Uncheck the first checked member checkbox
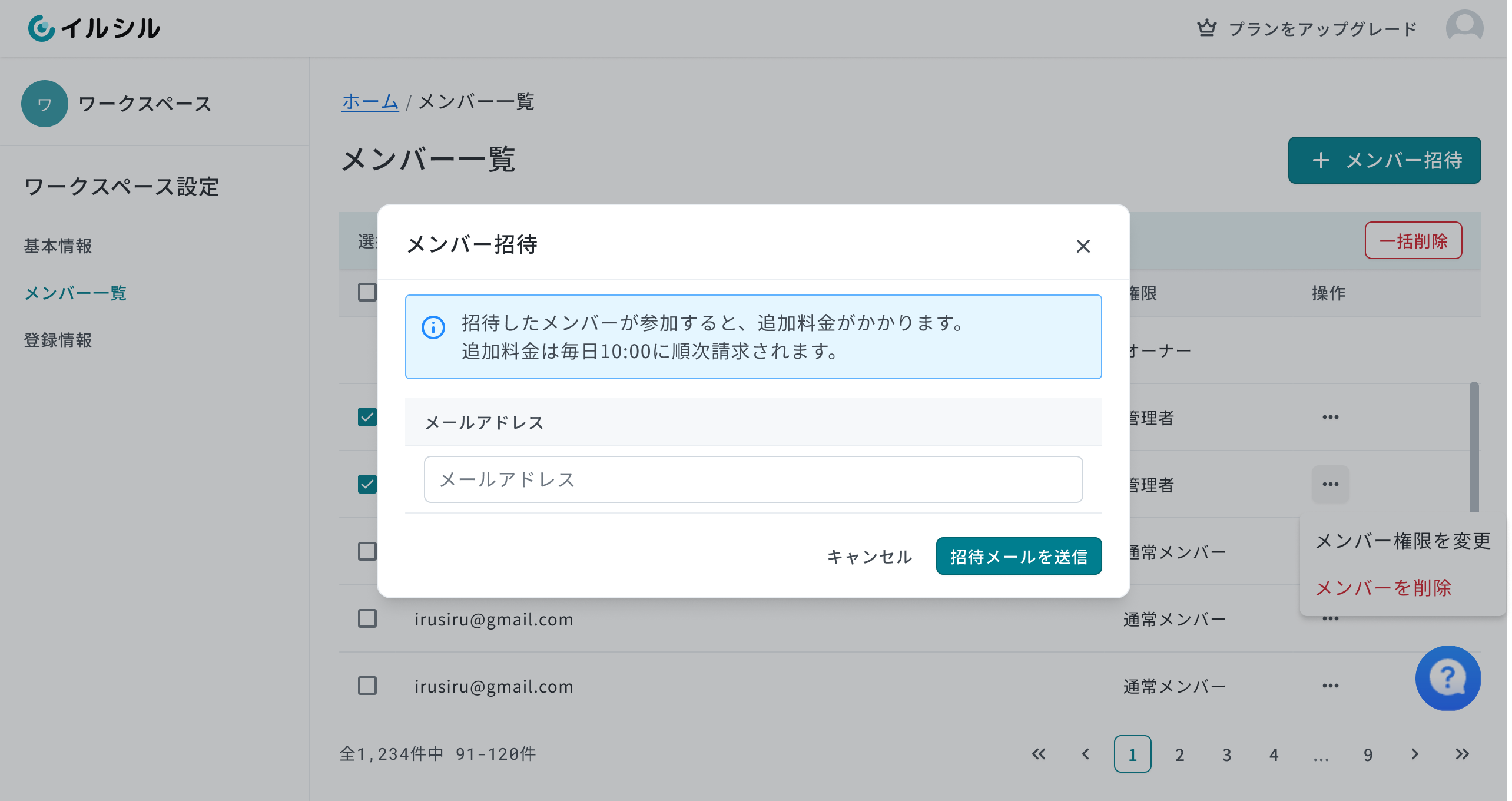Image resolution: width=1512 pixels, height=801 pixels. click(367, 417)
